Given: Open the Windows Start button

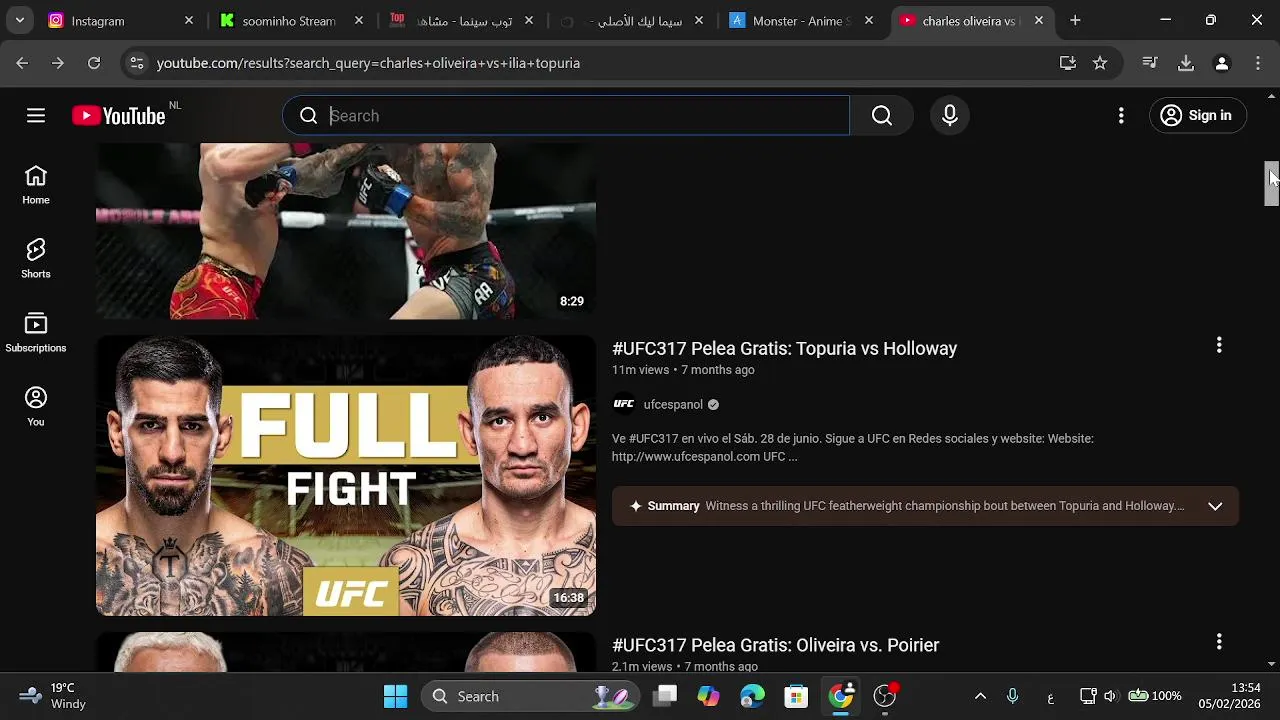Looking at the screenshot, I should click(x=396, y=696).
